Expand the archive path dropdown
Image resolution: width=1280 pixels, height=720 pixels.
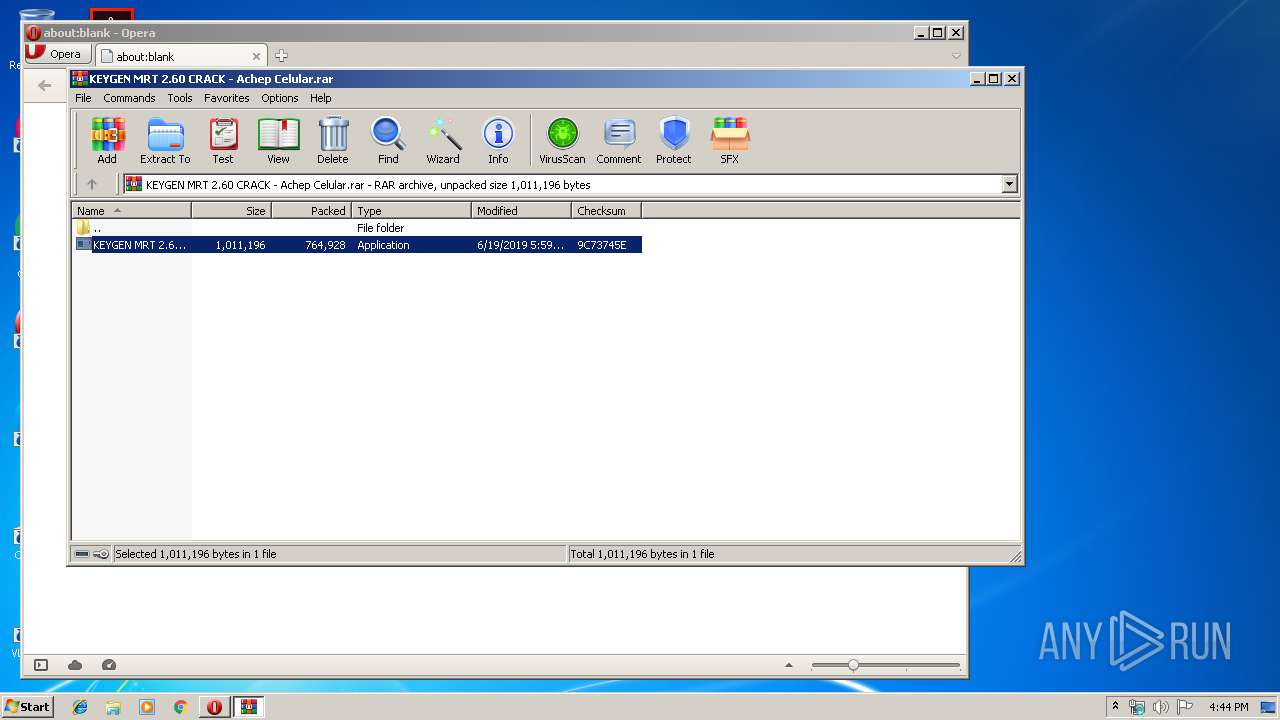click(1009, 184)
